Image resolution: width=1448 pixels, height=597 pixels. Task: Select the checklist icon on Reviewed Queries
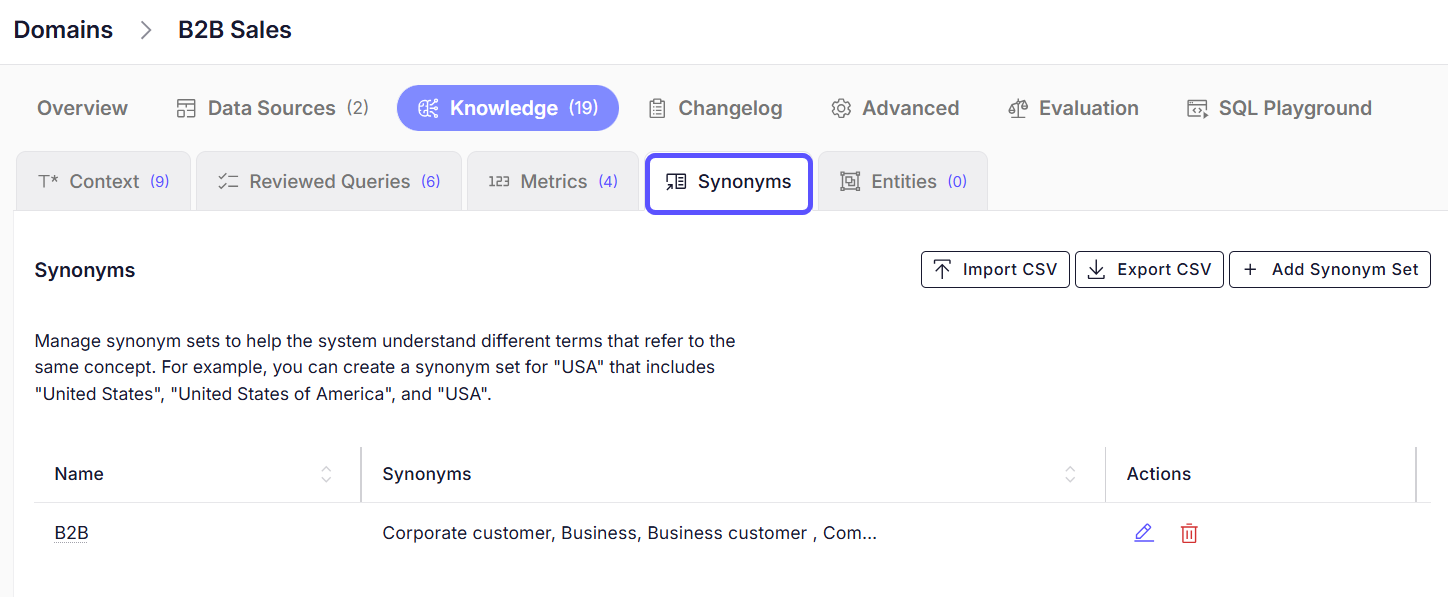pos(228,181)
